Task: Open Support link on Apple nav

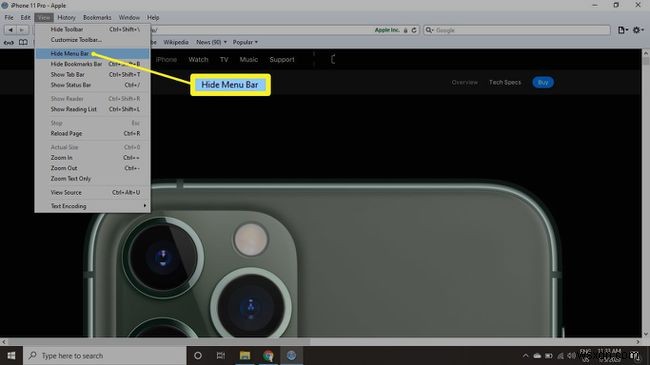Action: pos(282,59)
